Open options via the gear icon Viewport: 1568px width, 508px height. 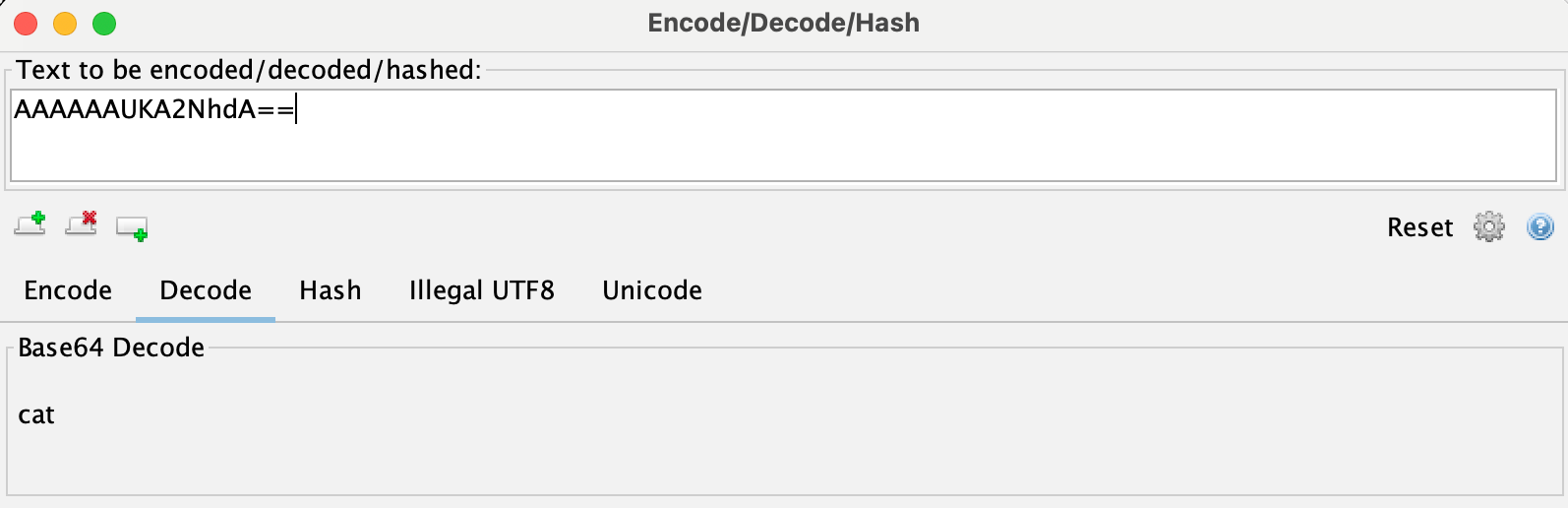coord(1488,226)
